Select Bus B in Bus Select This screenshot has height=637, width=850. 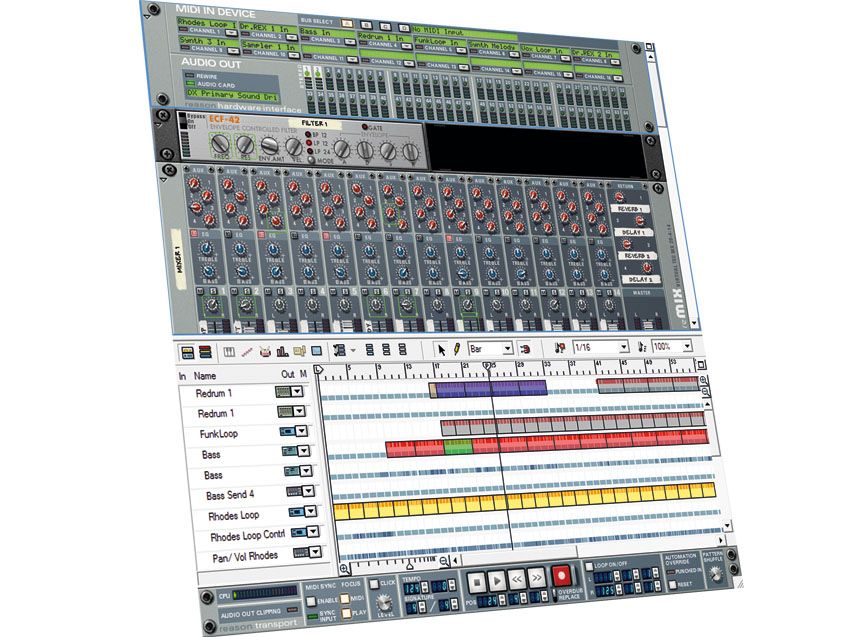coord(366,25)
